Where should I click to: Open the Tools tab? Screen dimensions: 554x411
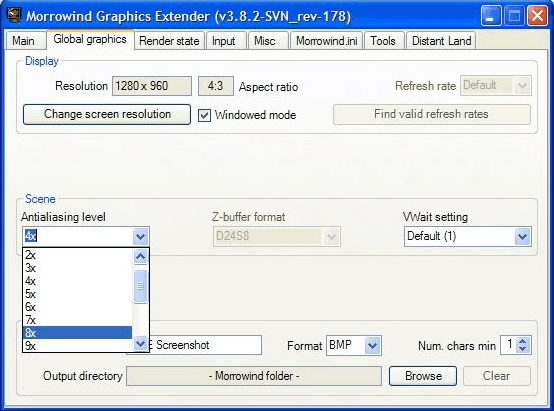(383, 41)
